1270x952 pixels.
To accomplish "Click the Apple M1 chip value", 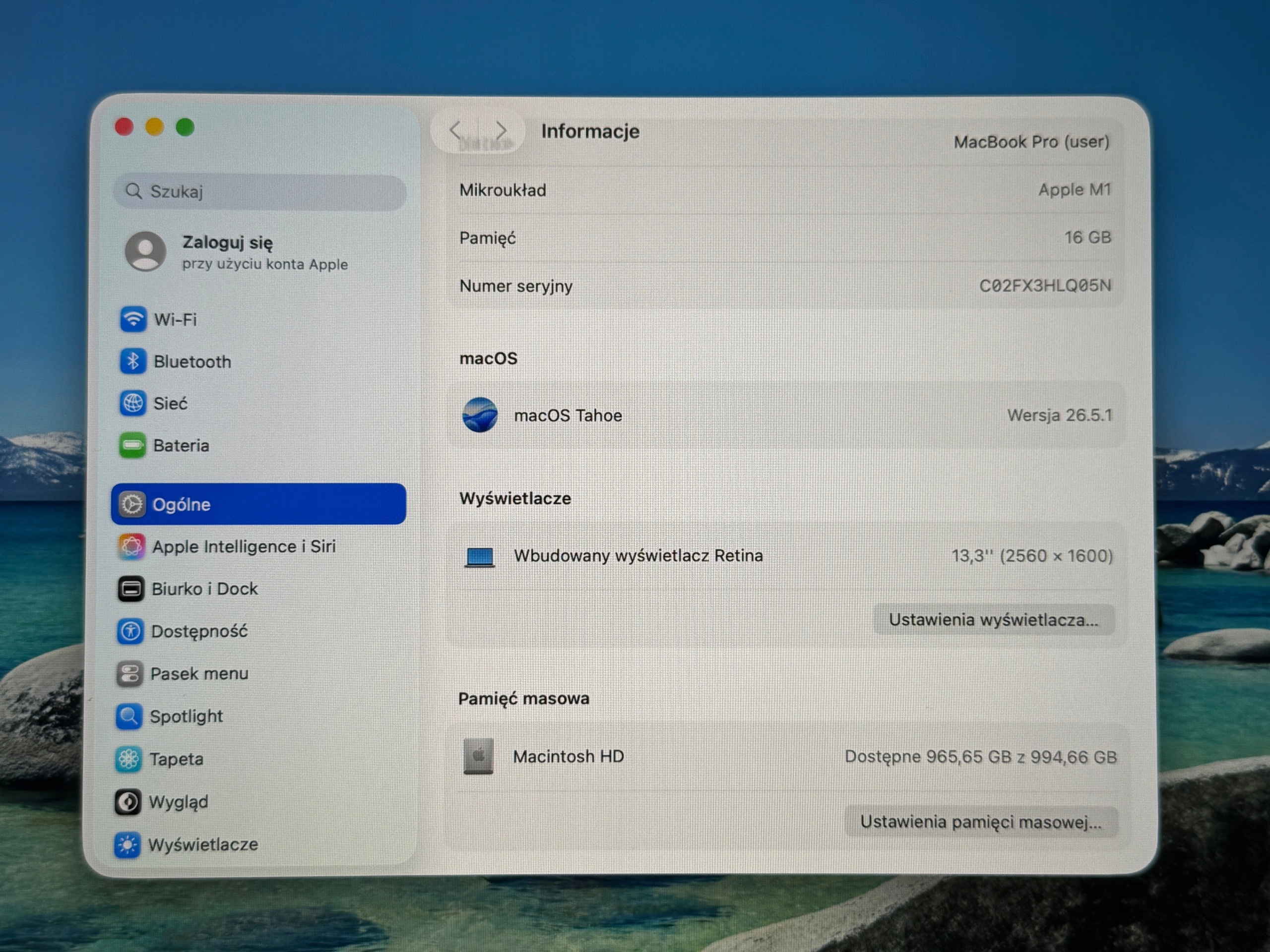I will (1075, 189).
